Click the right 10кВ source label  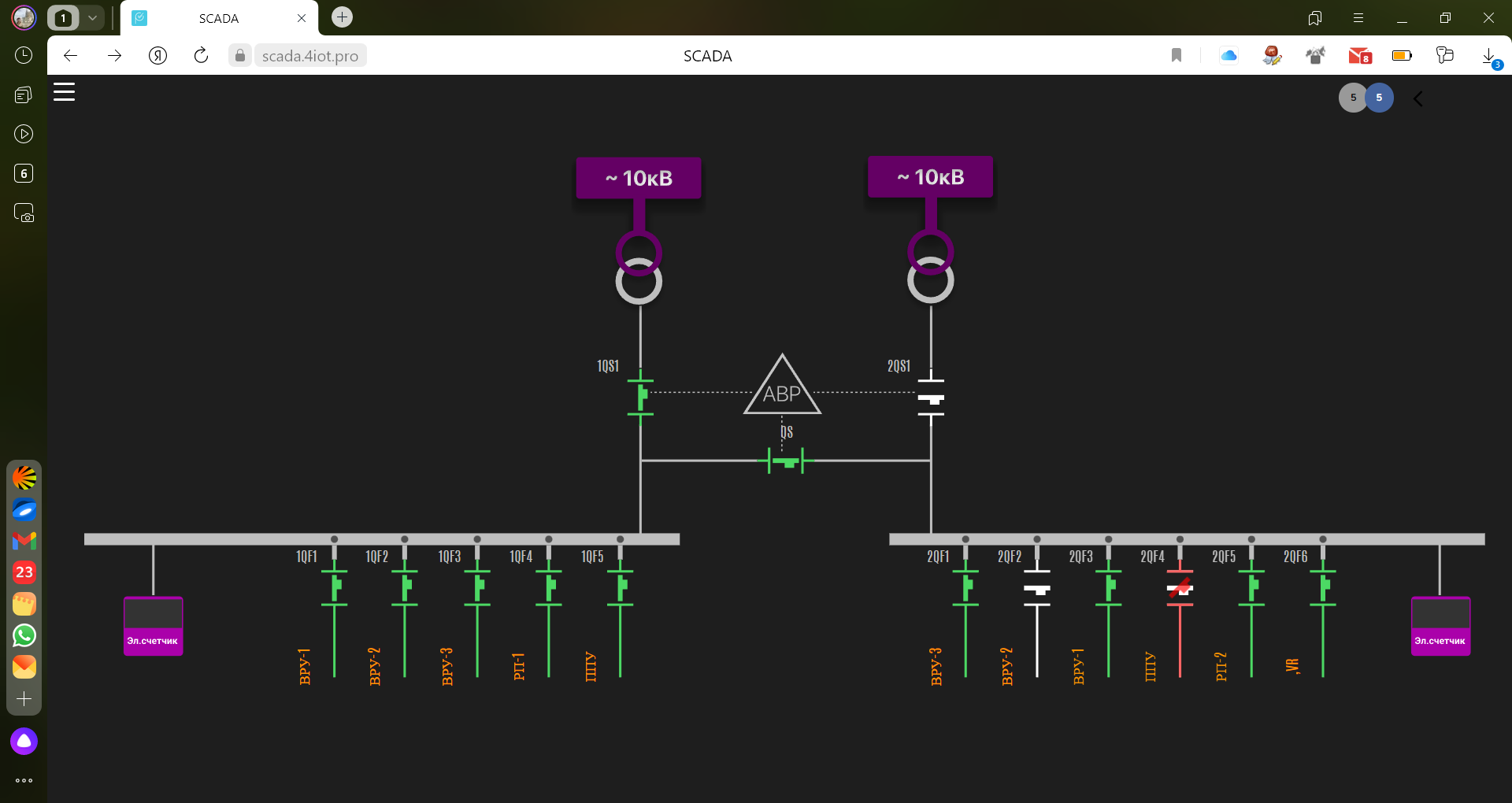coord(930,177)
